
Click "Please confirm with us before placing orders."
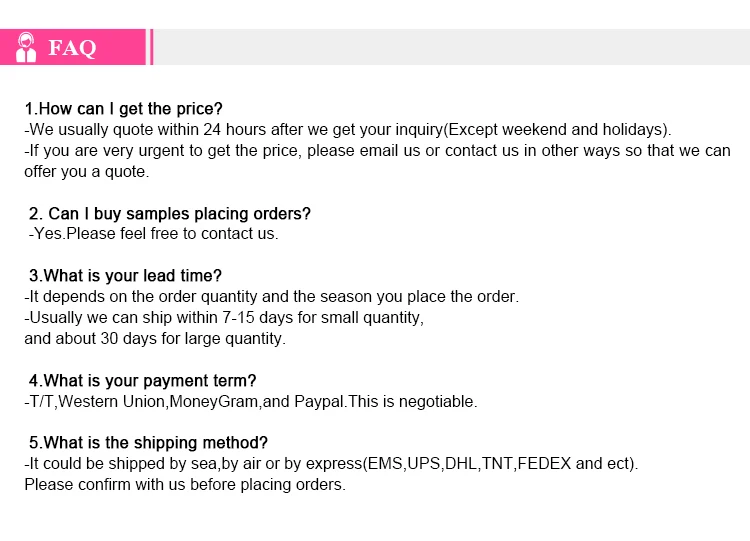click(x=185, y=485)
